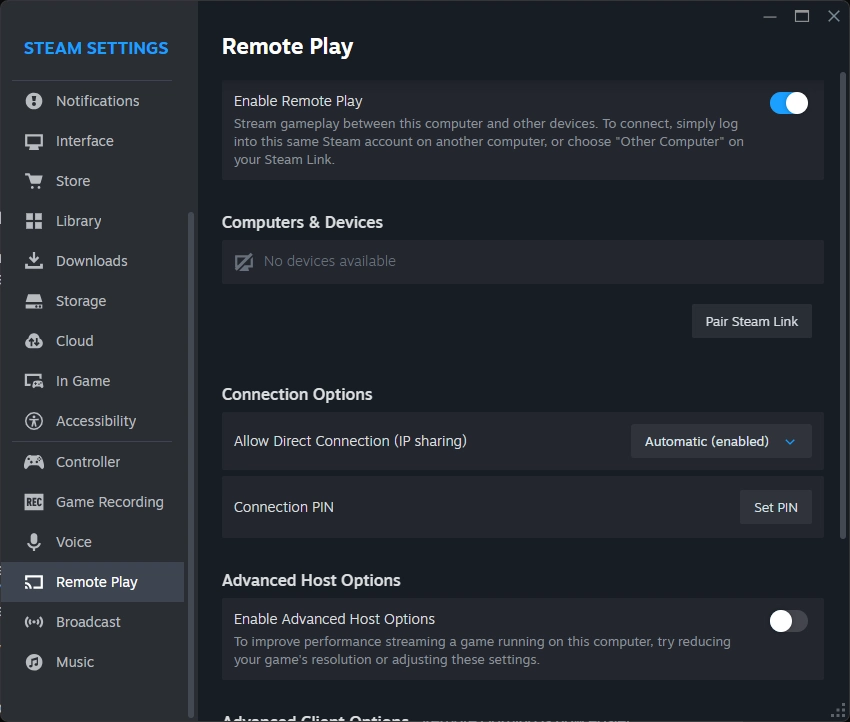Click the Enable Remote Play label
Image resolution: width=850 pixels, height=722 pixels.
[298, 101]
